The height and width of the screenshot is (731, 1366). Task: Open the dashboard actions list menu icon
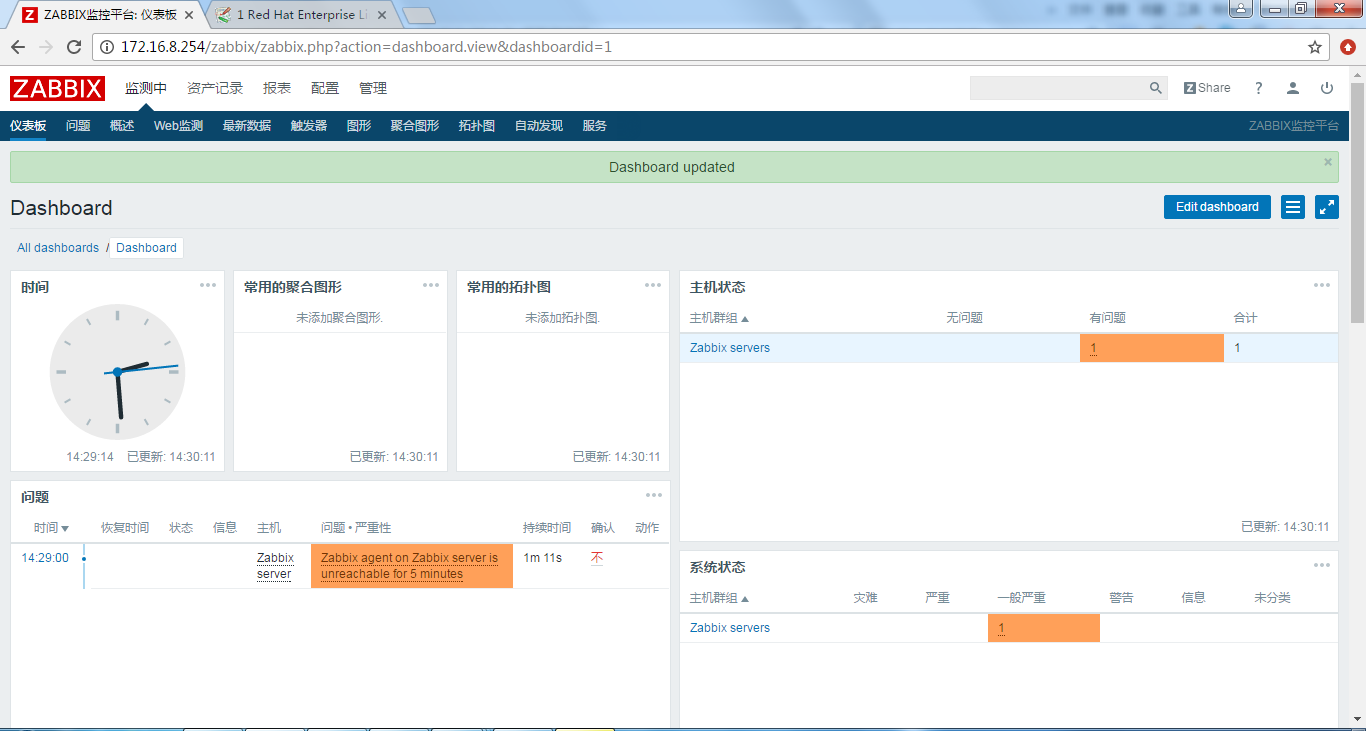click(x=1293, y=207)
